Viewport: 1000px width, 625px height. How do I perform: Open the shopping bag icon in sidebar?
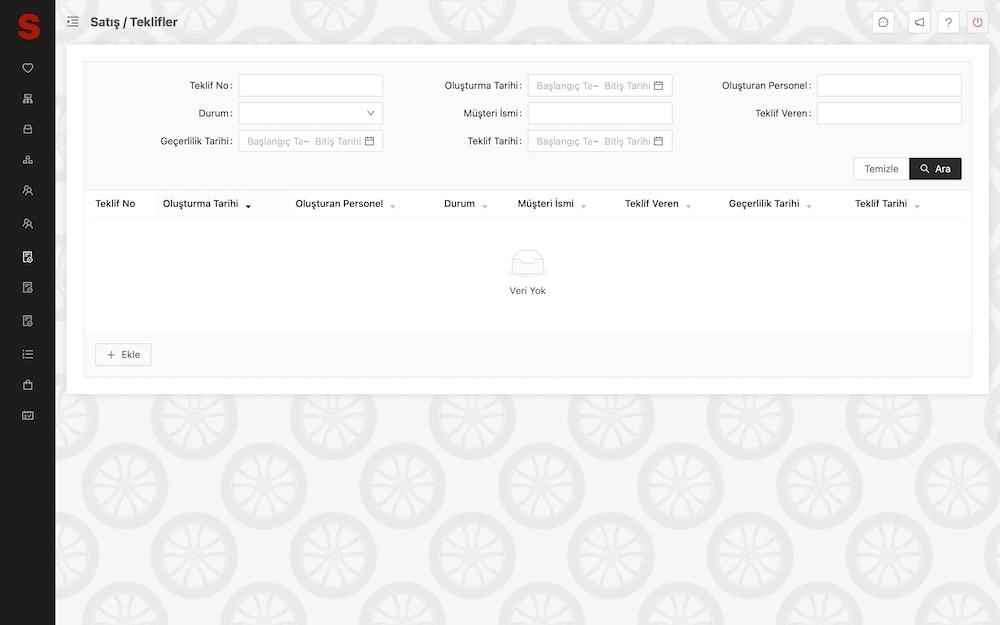click(x=28, y=384)
